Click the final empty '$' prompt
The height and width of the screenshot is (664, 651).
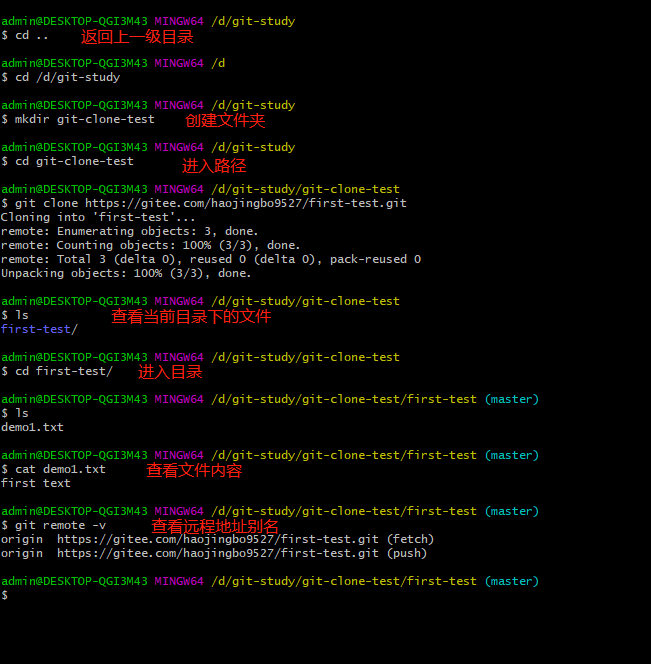5,595
